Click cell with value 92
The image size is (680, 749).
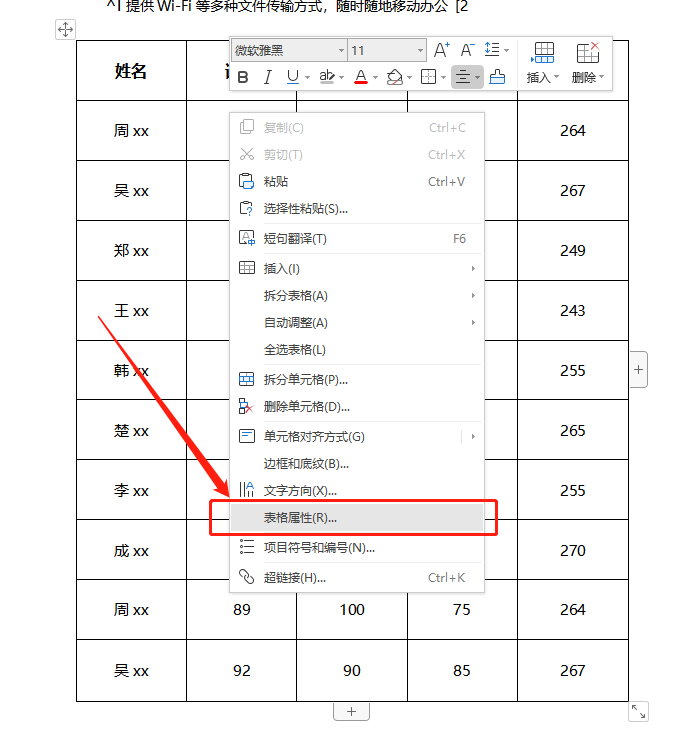pyautogui.click(x=242, y=670)
